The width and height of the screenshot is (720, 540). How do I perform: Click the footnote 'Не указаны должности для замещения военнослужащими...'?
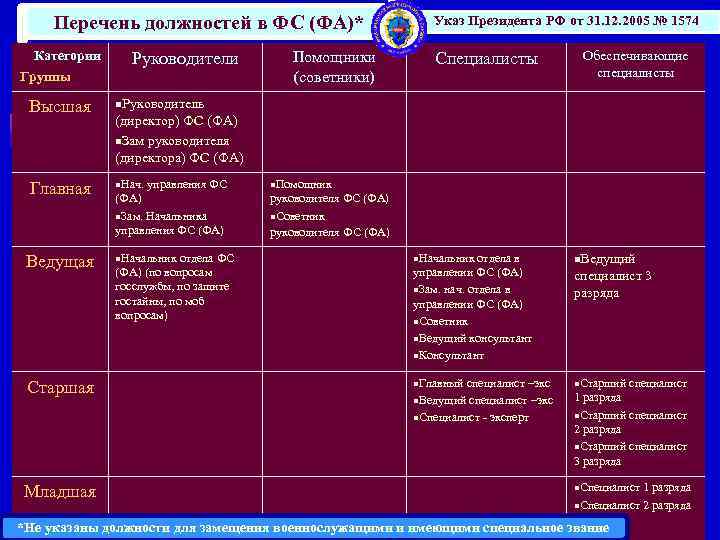pyautogui.click(x=314, y=528)
